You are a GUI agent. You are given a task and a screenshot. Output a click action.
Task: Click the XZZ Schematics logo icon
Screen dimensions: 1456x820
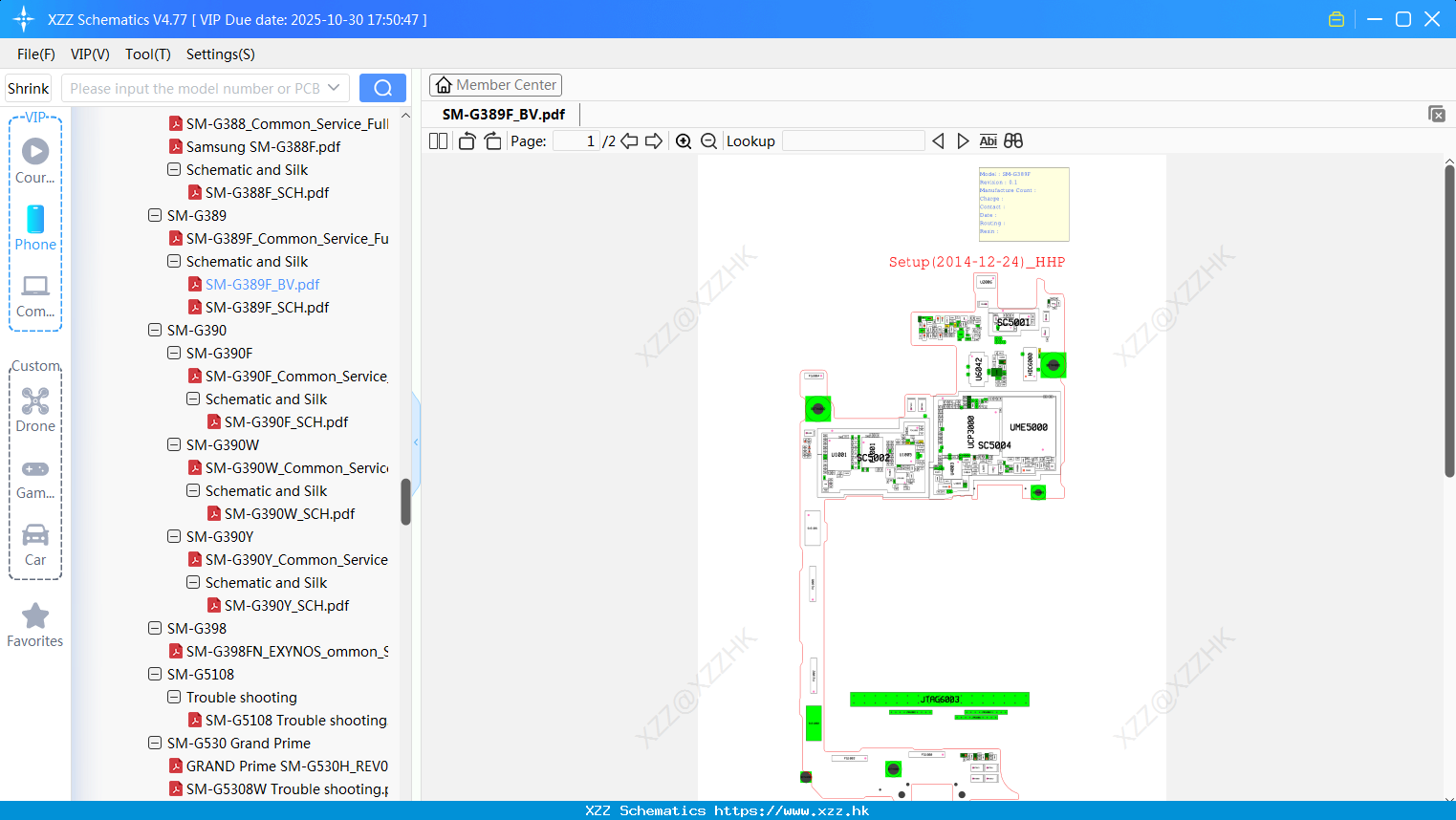(x=24, y=19)
